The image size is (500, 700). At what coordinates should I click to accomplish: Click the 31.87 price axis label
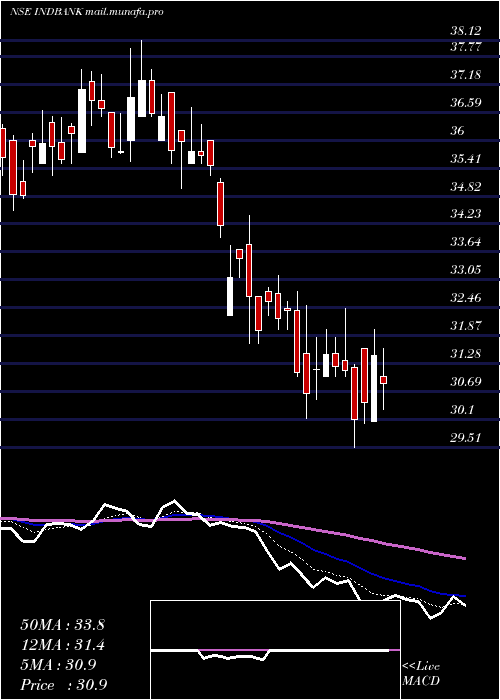[466, 326]
